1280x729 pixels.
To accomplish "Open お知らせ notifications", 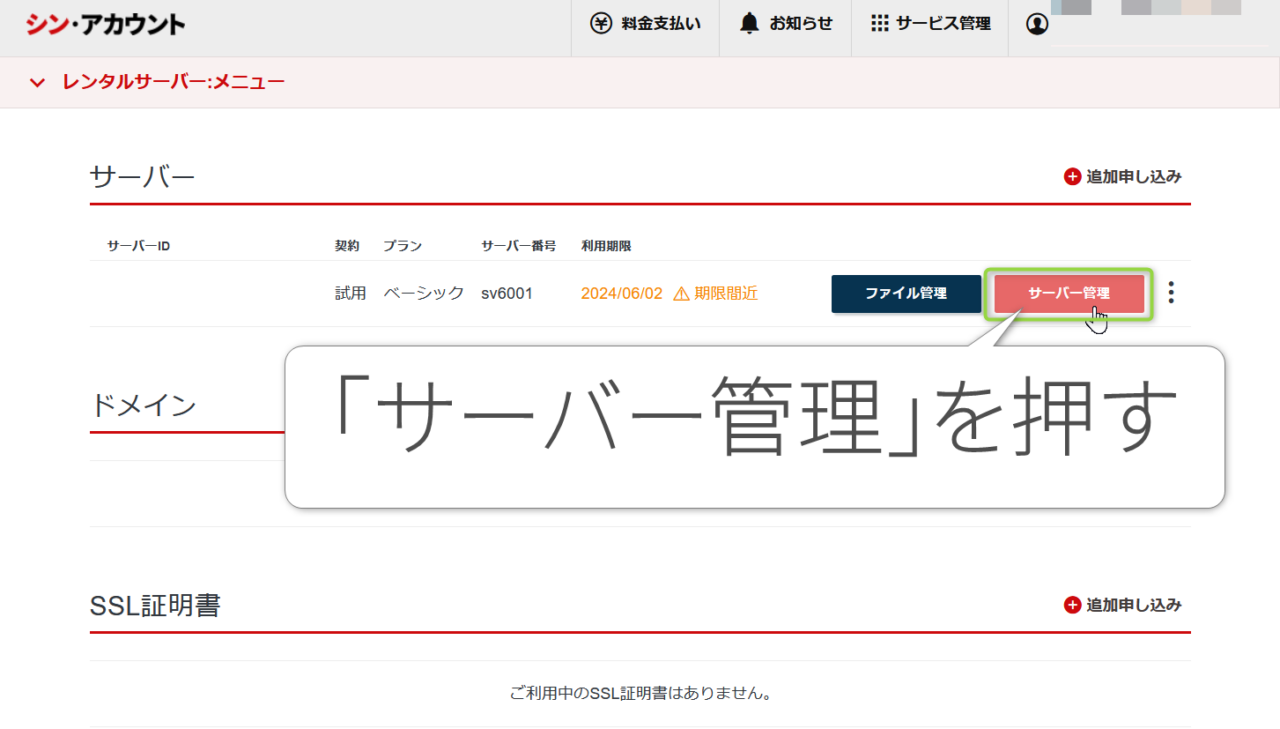I will [786, 24].
